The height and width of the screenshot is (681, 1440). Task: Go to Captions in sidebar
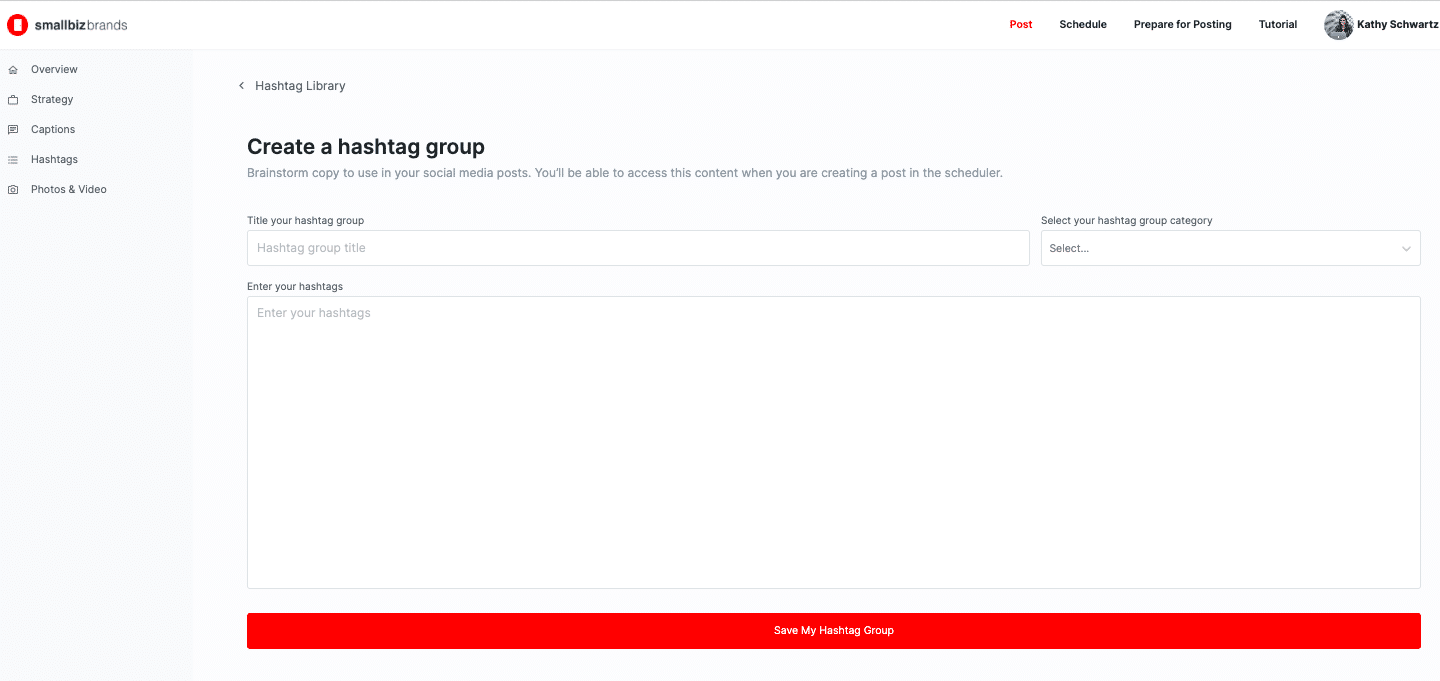click(53, 130)
